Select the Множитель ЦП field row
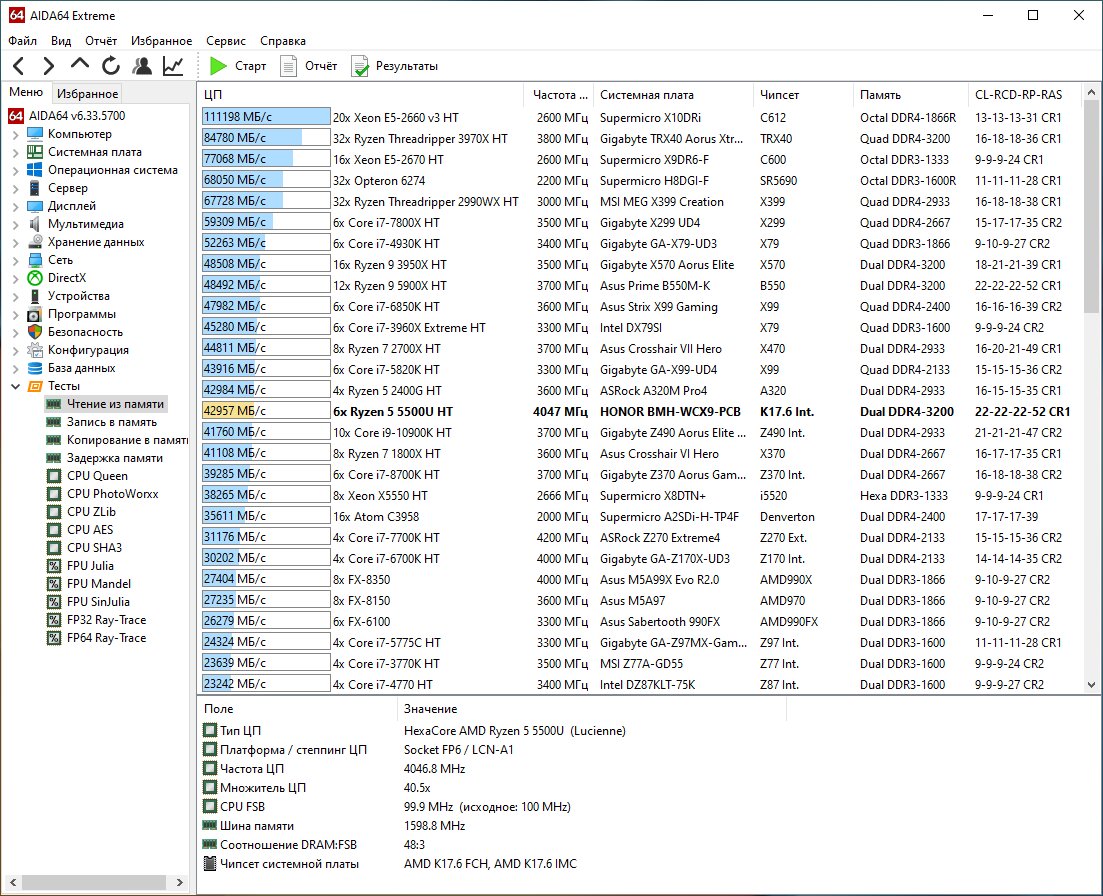This screenshot has width=1103, height=896. click(x=492, y=788)
